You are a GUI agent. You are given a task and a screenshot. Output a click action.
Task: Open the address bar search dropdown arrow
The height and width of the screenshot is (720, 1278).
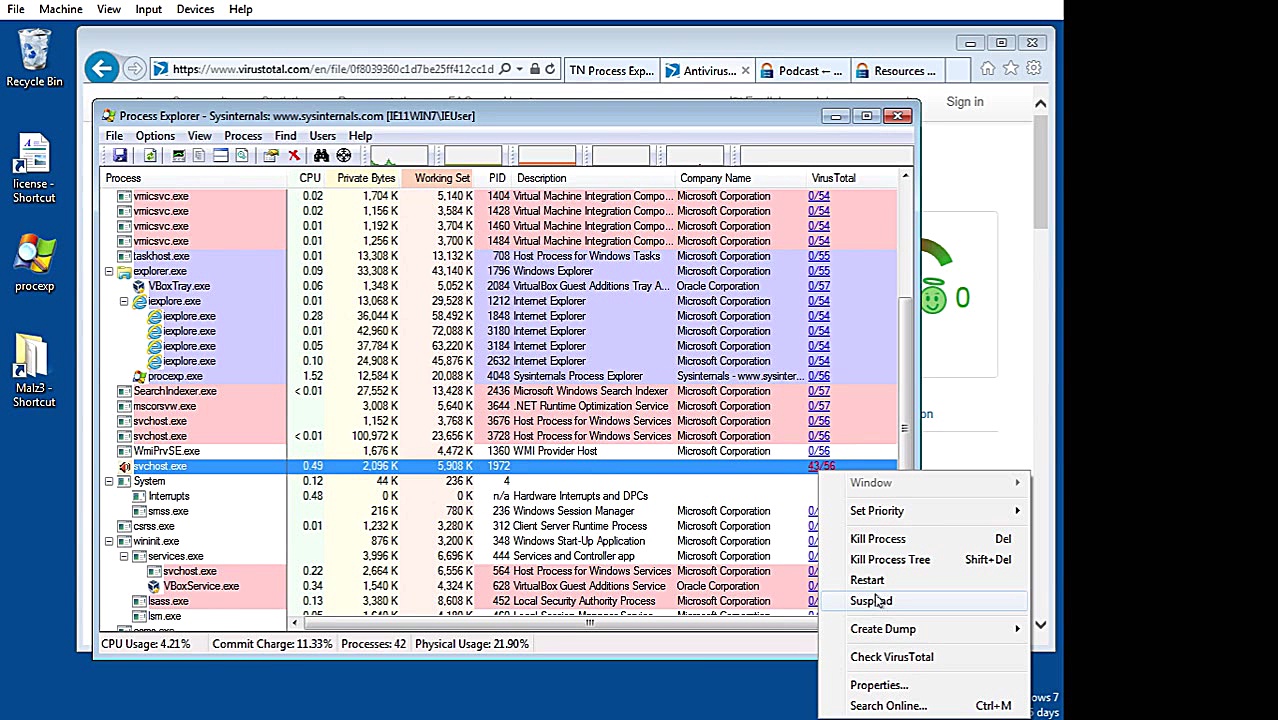tap(519, 70)
